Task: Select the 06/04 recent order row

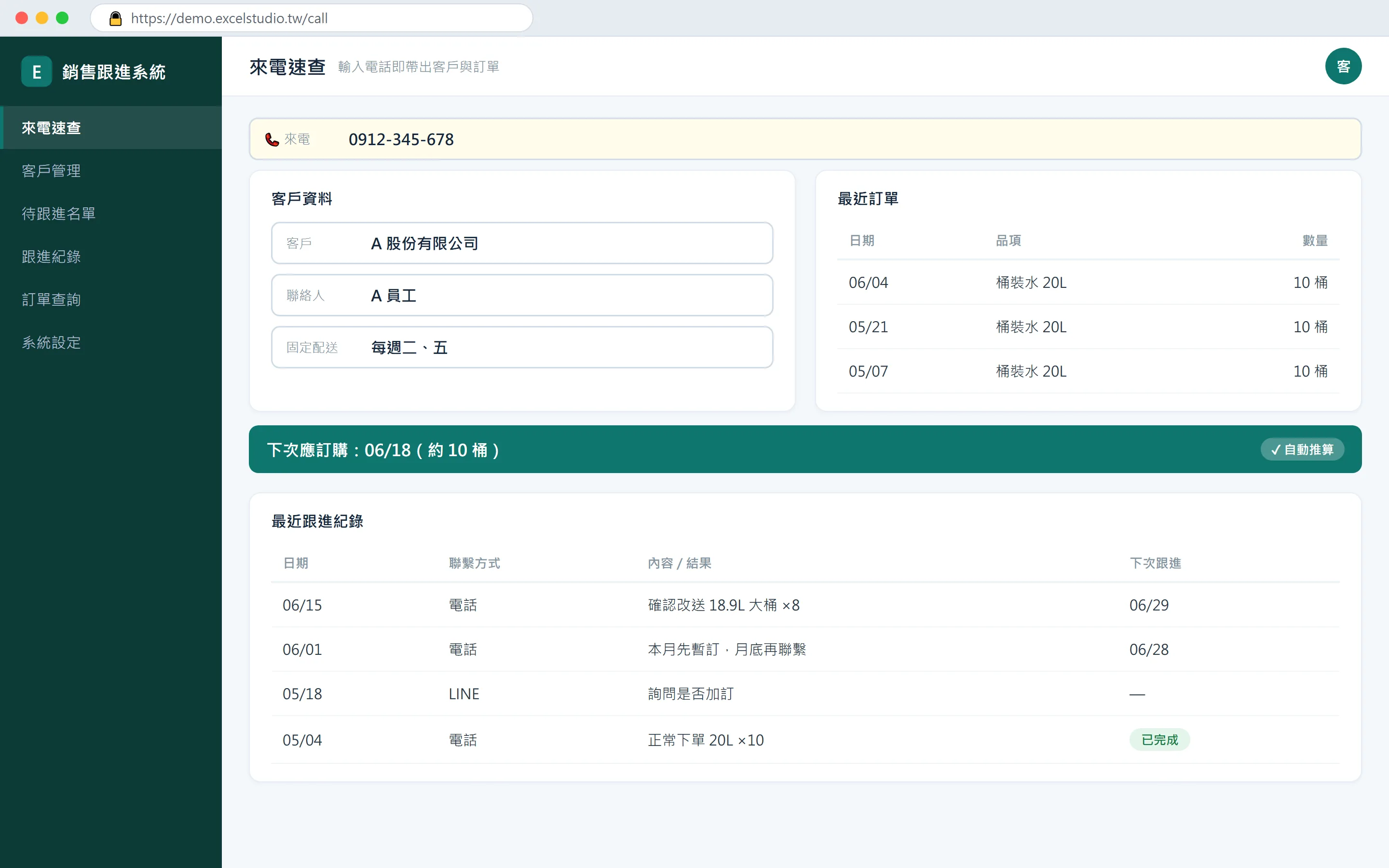Action: click(x=1088, y=283)
